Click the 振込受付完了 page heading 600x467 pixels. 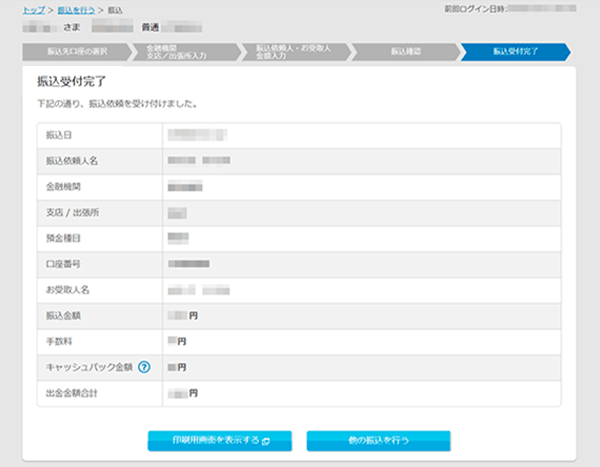[x=72, y=83]
